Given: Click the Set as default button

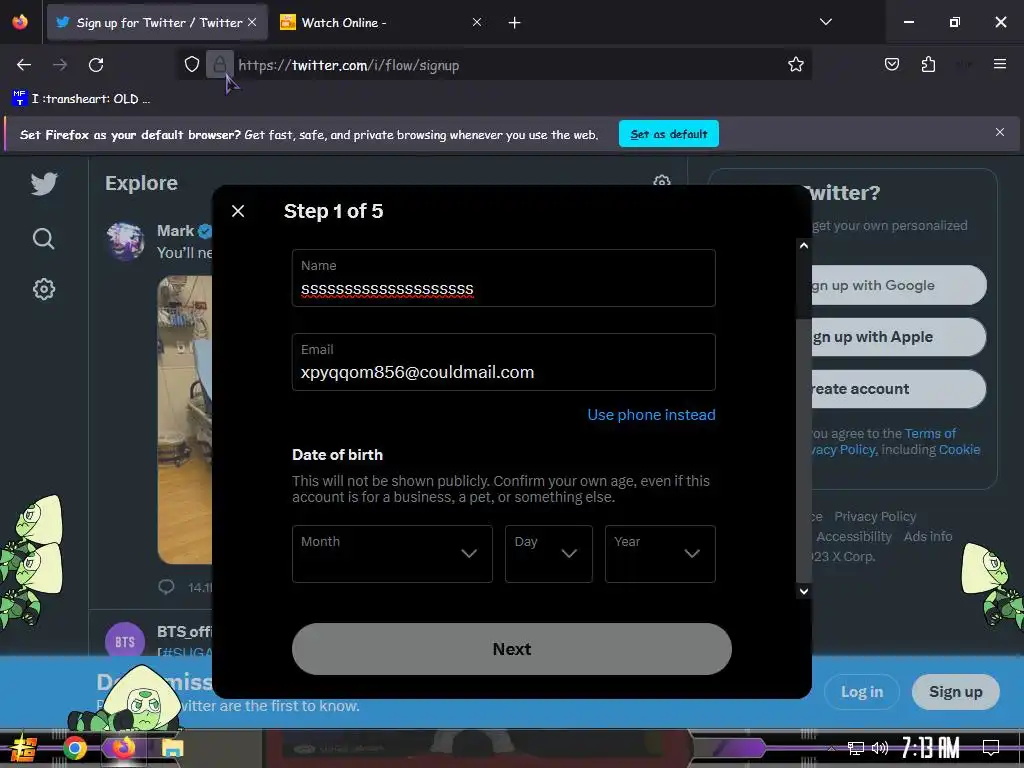Looking at the screenshot, I should click(669, 134).
